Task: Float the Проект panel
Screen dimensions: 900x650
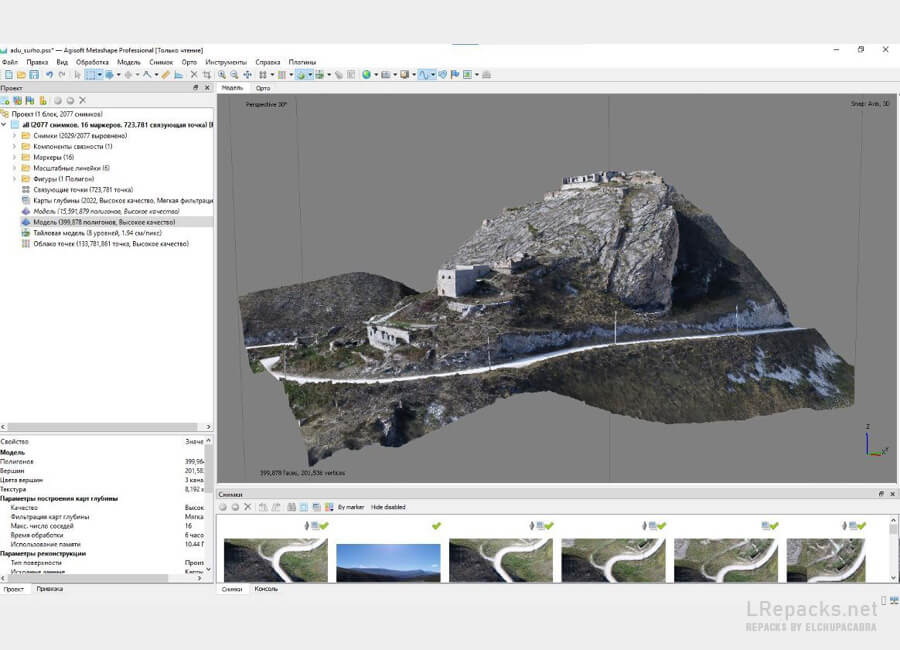Action: pos(196,88)
